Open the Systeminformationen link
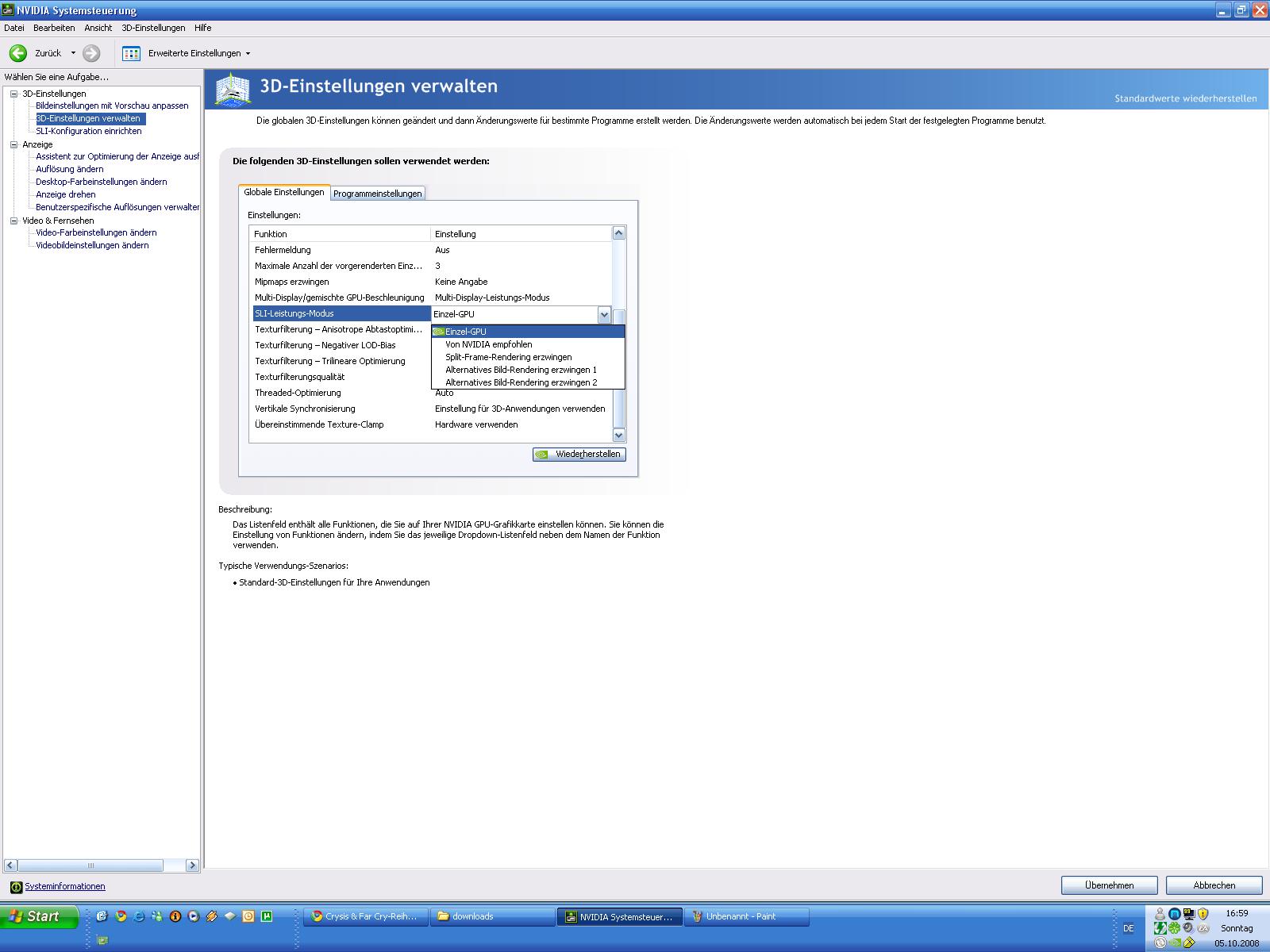Viewport: 1270px width, 952px height. coord(65,887)
